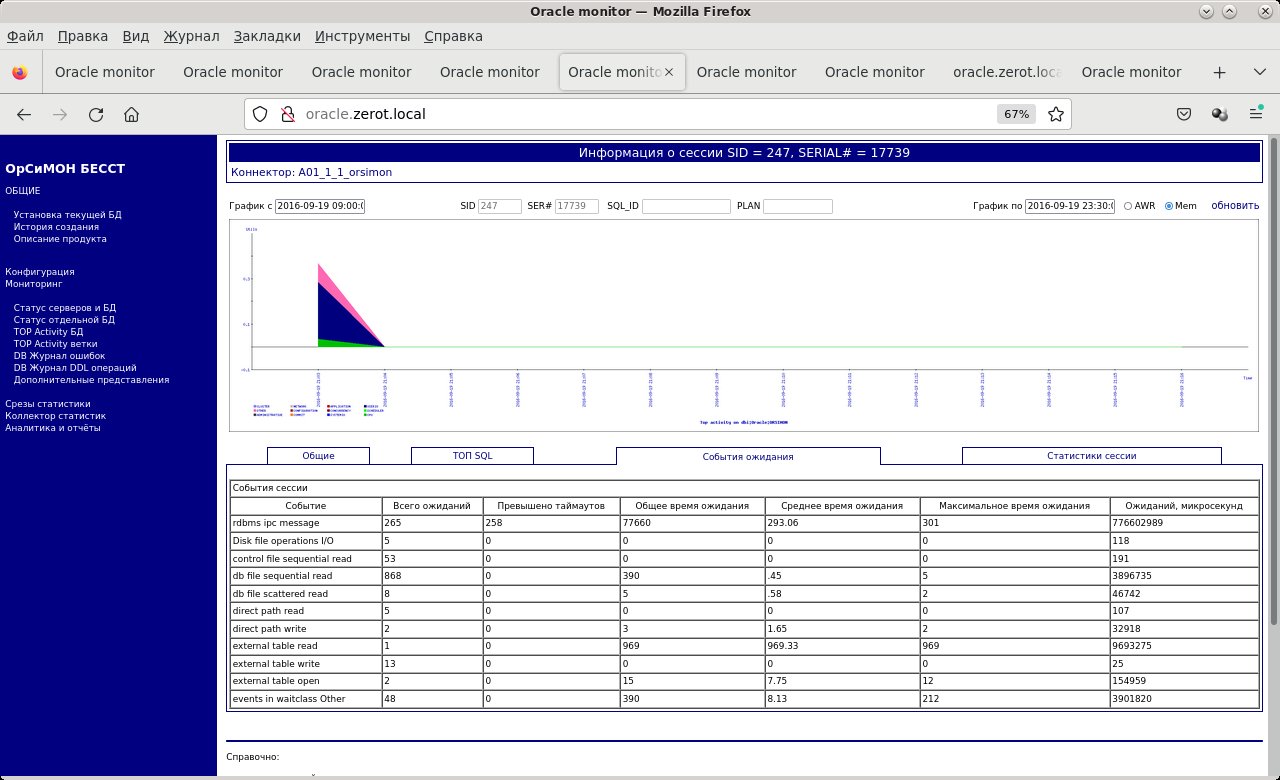Open the Firefox application menu
The image size is (1280, 780).
1256,114
